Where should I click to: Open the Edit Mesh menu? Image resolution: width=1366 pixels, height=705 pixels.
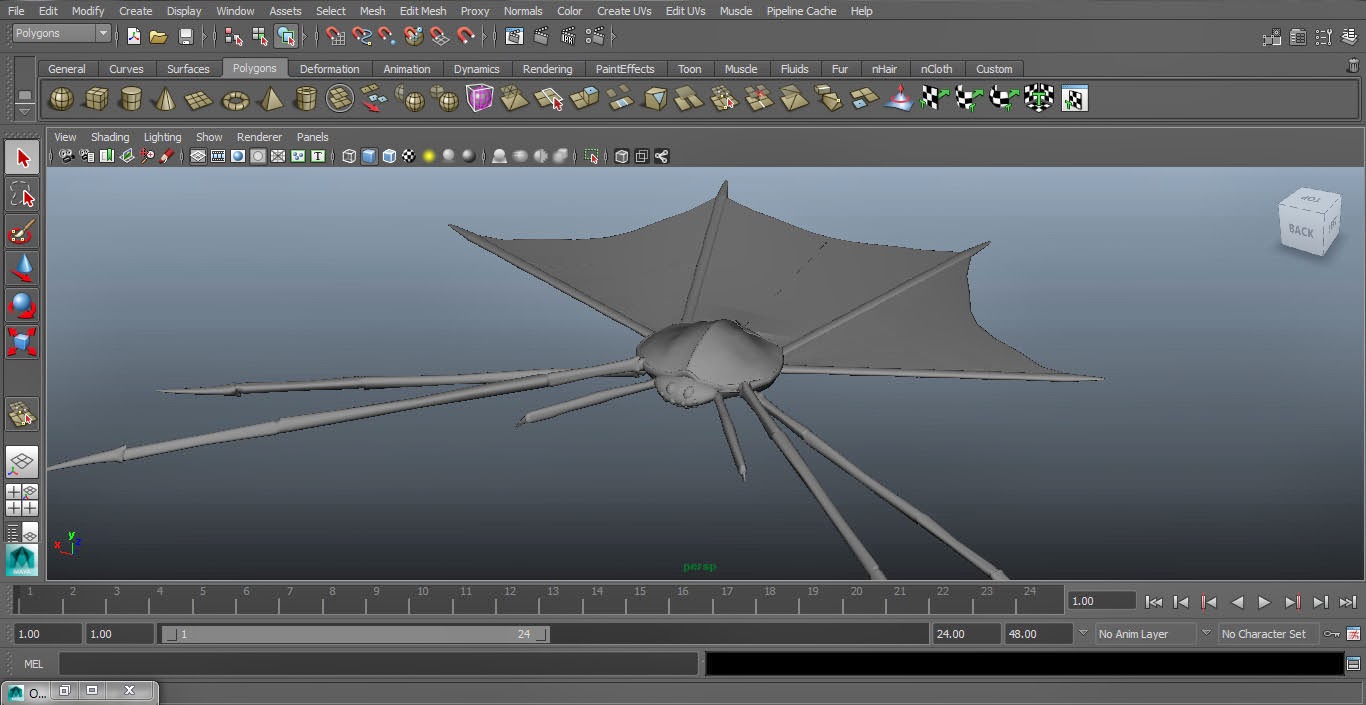(422, 11)
